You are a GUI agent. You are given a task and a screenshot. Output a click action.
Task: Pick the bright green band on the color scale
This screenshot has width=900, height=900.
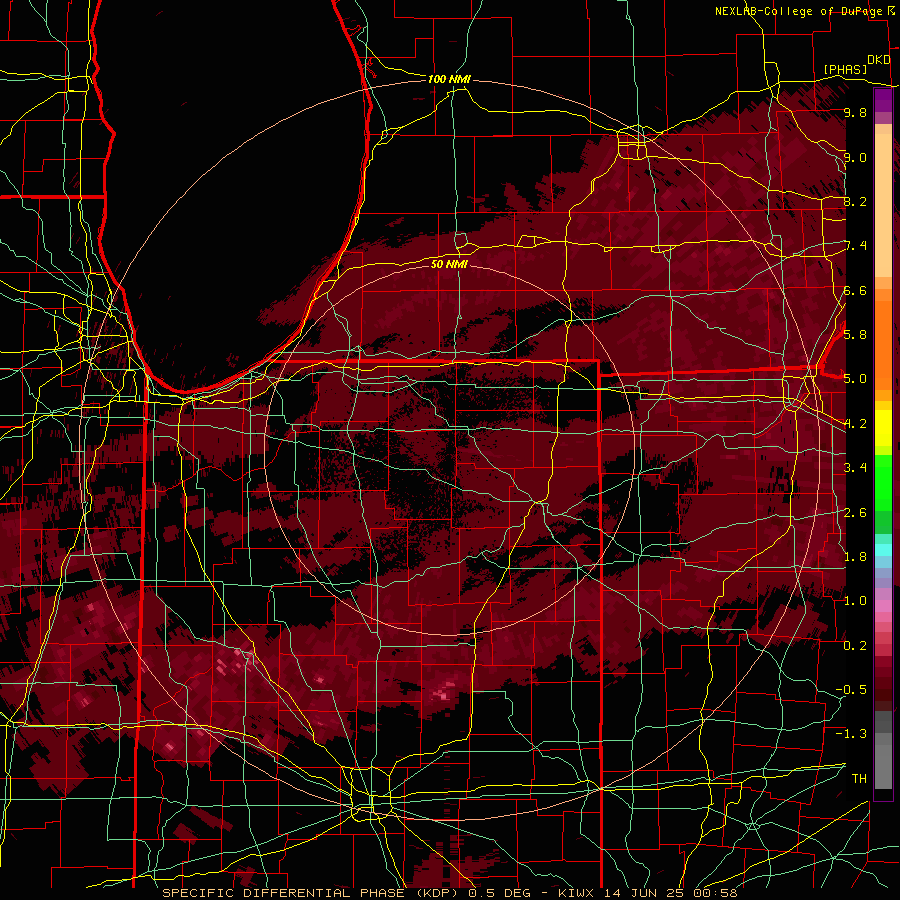point(883,485)
